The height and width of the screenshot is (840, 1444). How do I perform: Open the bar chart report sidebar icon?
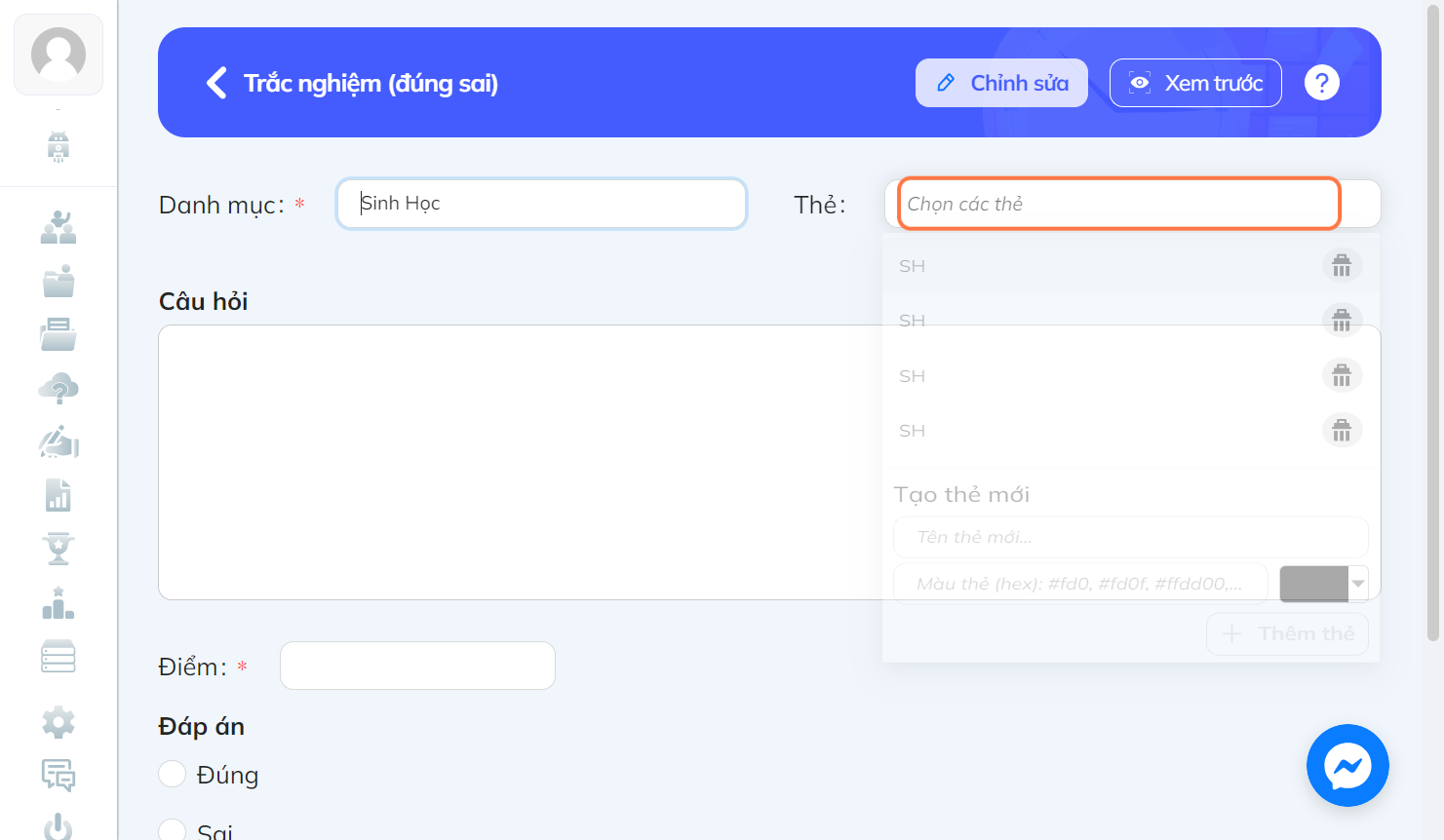pyautogui.click(x=59, y=495)
